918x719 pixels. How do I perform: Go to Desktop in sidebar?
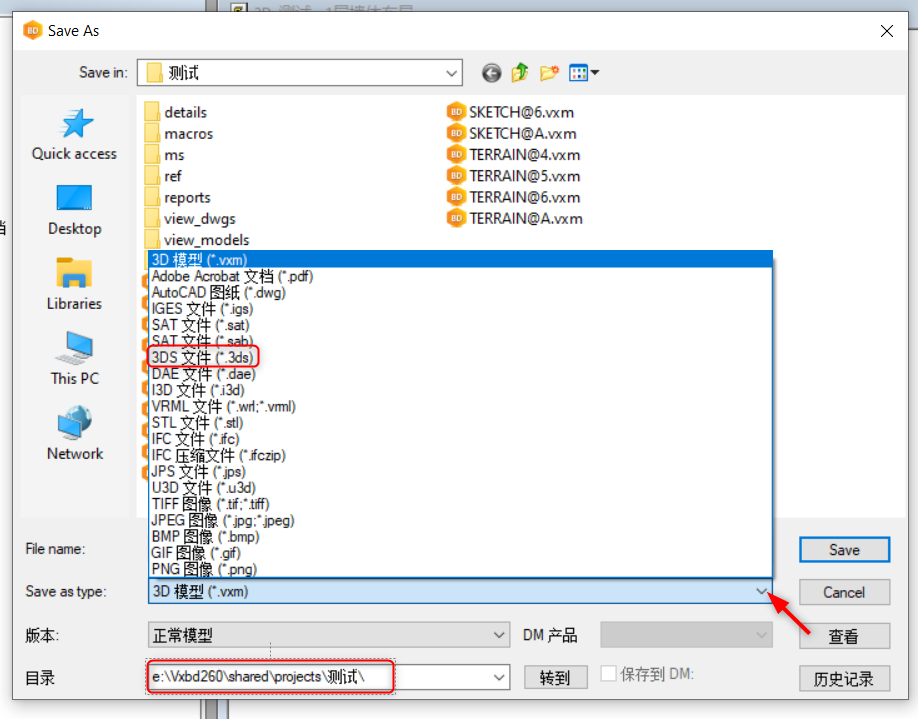tap(74, 210)
